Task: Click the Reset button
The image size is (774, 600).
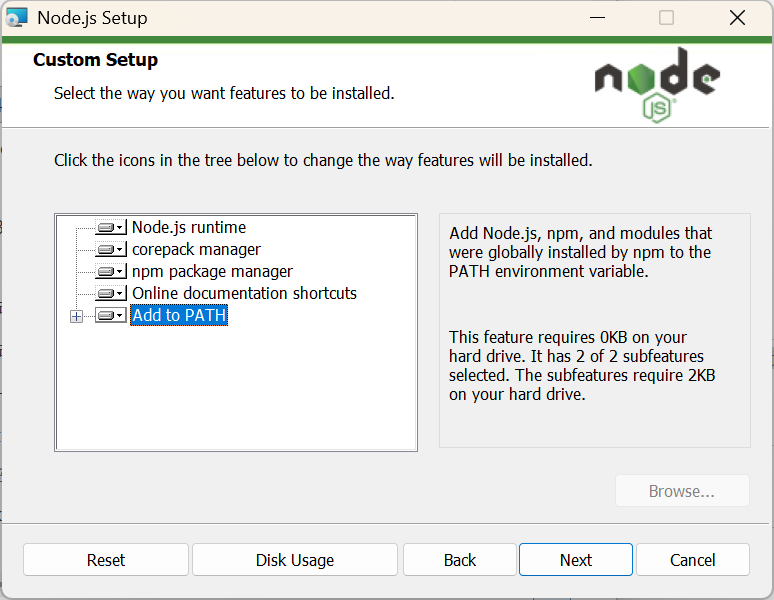Action: pos(106,560)
